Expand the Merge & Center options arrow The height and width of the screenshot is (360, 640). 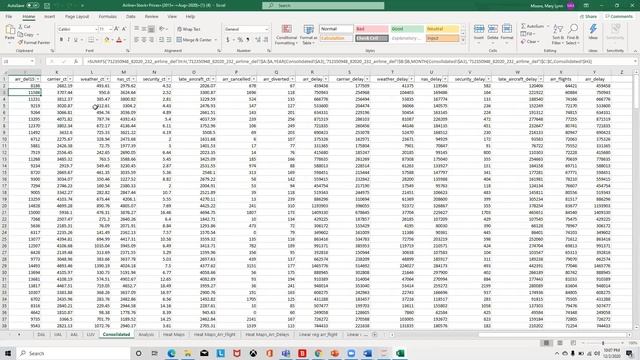216,40
